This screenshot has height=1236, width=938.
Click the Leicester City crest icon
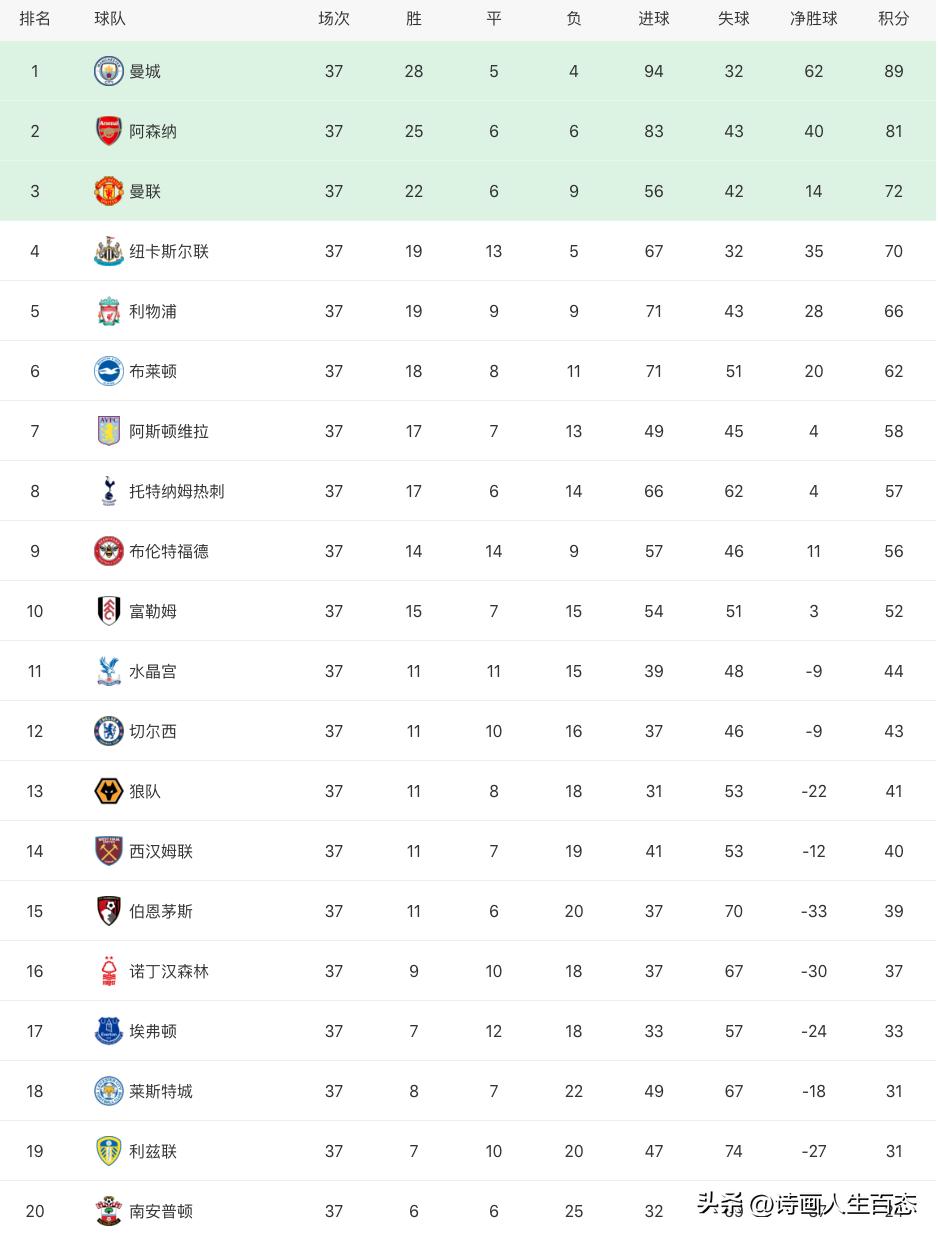(x=108, y=1091)
